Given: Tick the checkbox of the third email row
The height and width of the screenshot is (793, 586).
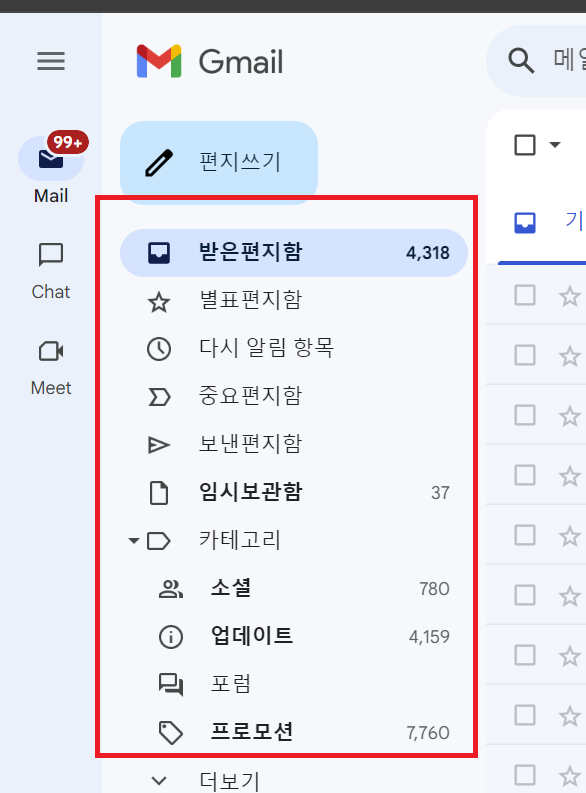Looking at the screenshot, I should [525, 416].
